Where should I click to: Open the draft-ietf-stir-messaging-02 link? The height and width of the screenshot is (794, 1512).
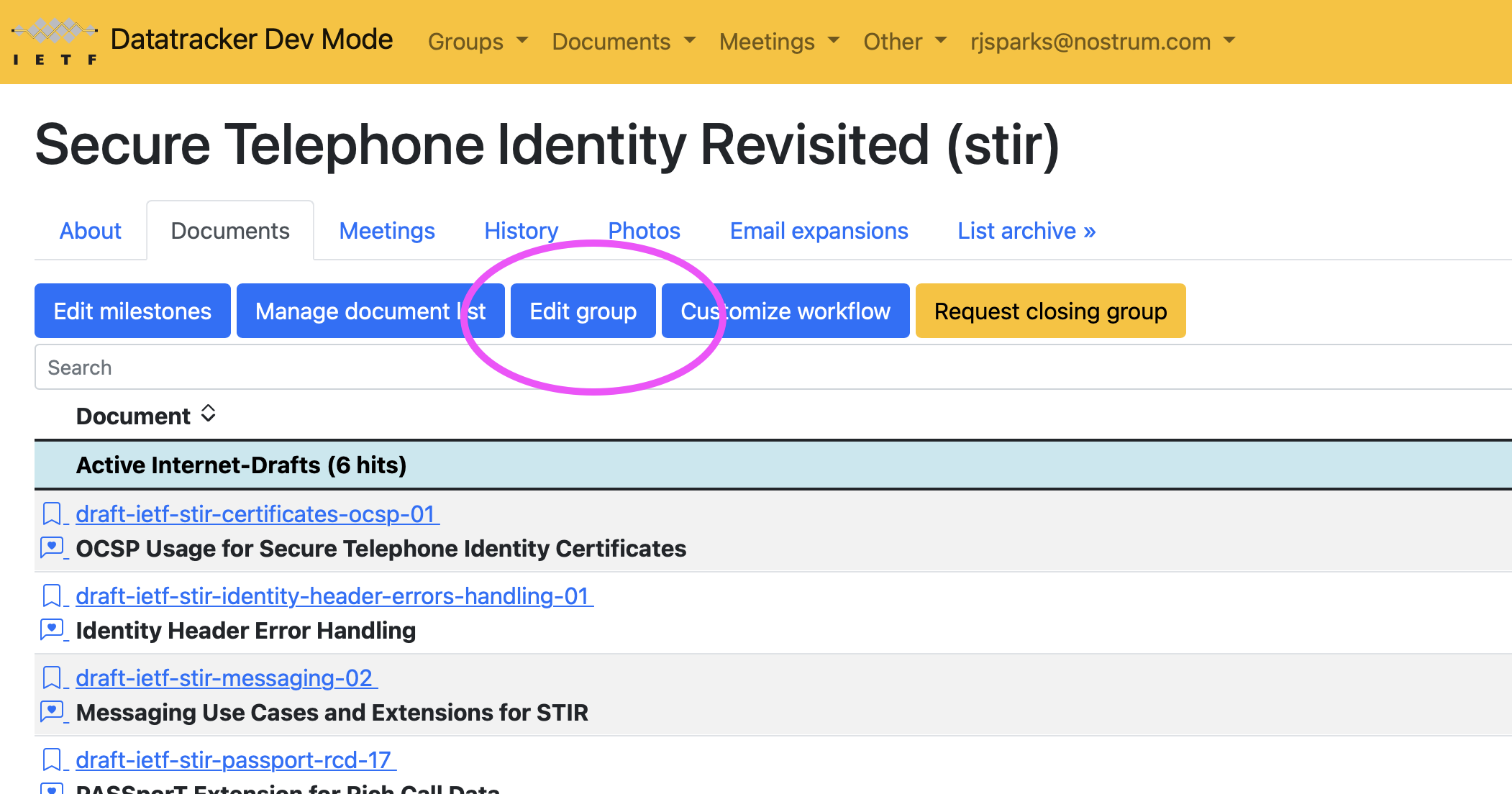click(224, 677)
